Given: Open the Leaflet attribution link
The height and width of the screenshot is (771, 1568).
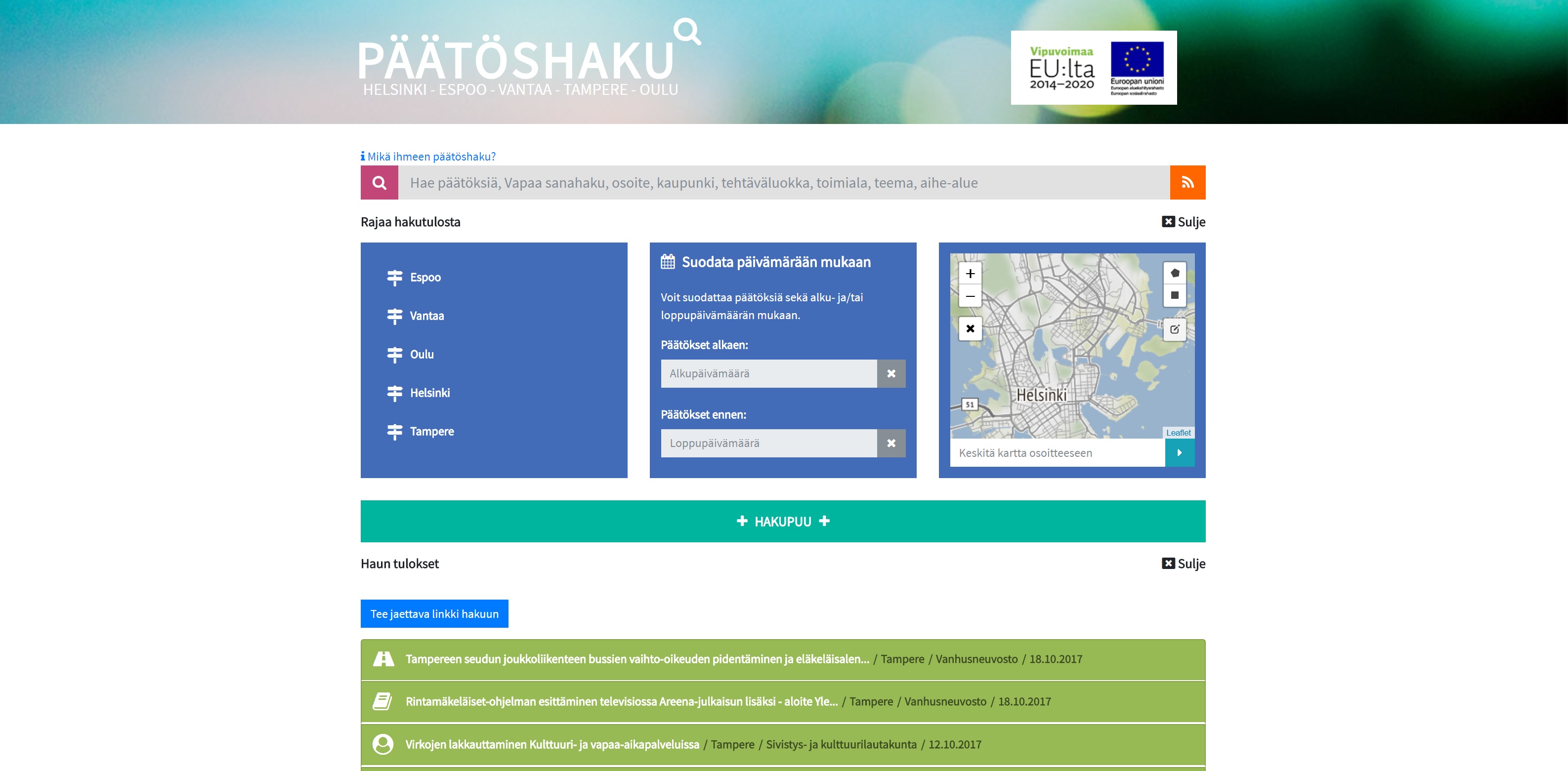Looking at the screenshot, I should pyautogui.click(x=1178, y=433).
